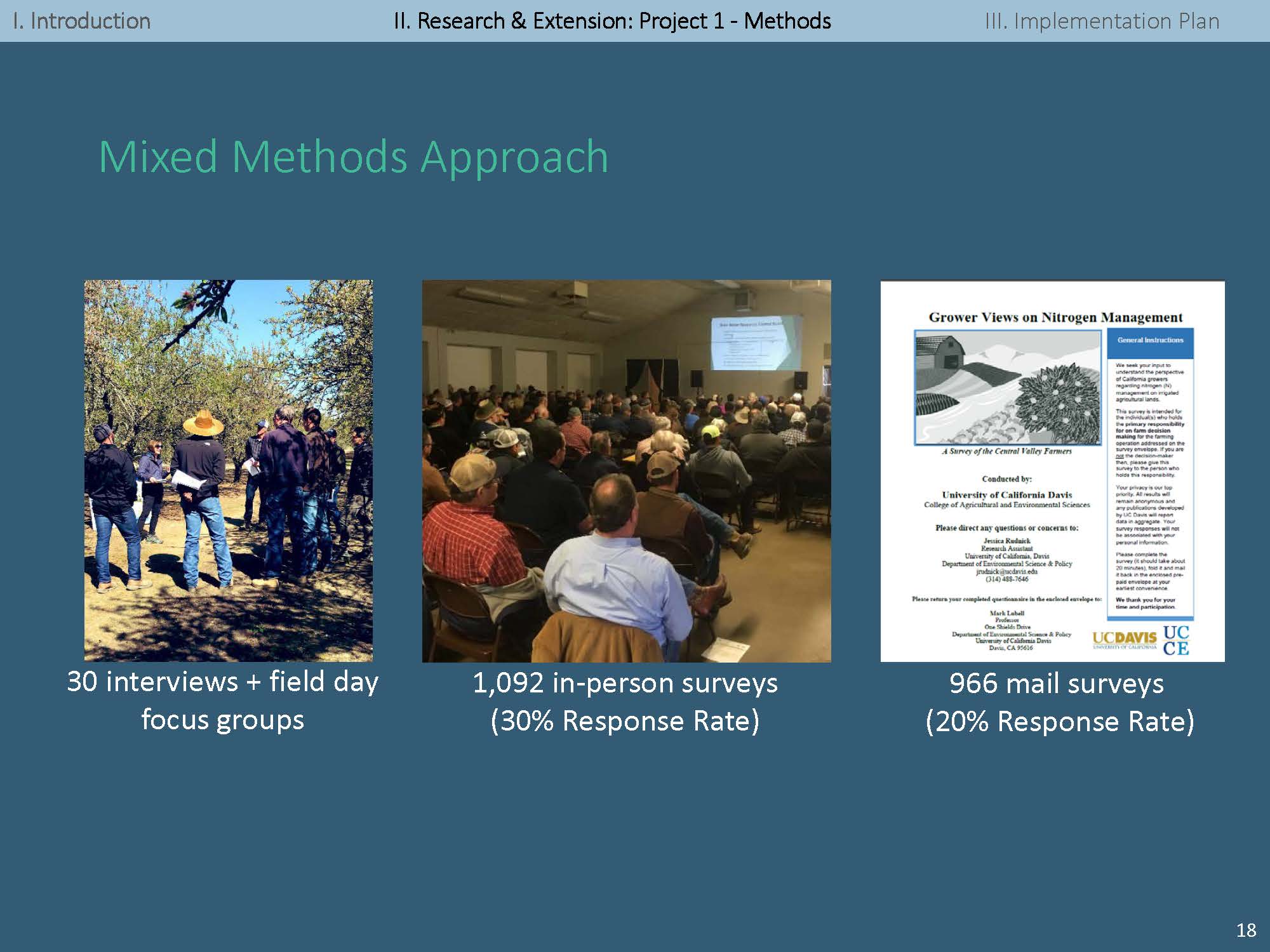Click the jrudnick email address on survey
Viewport: 1270px width, 952px height.
1006,571
